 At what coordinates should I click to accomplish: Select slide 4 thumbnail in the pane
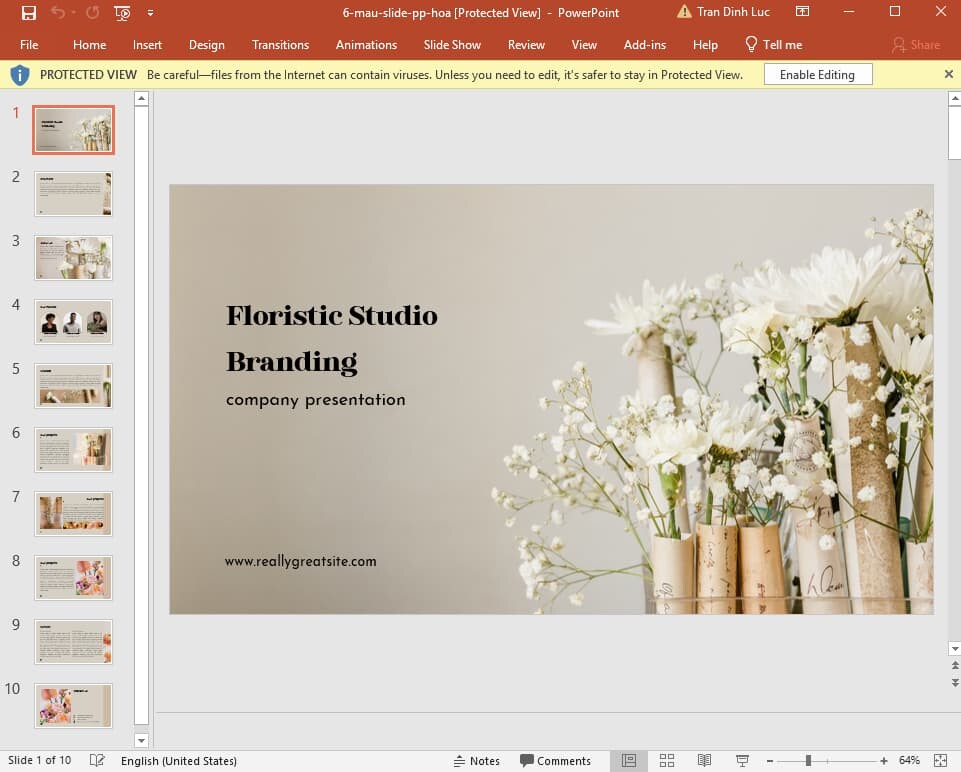tap(73, 321)
